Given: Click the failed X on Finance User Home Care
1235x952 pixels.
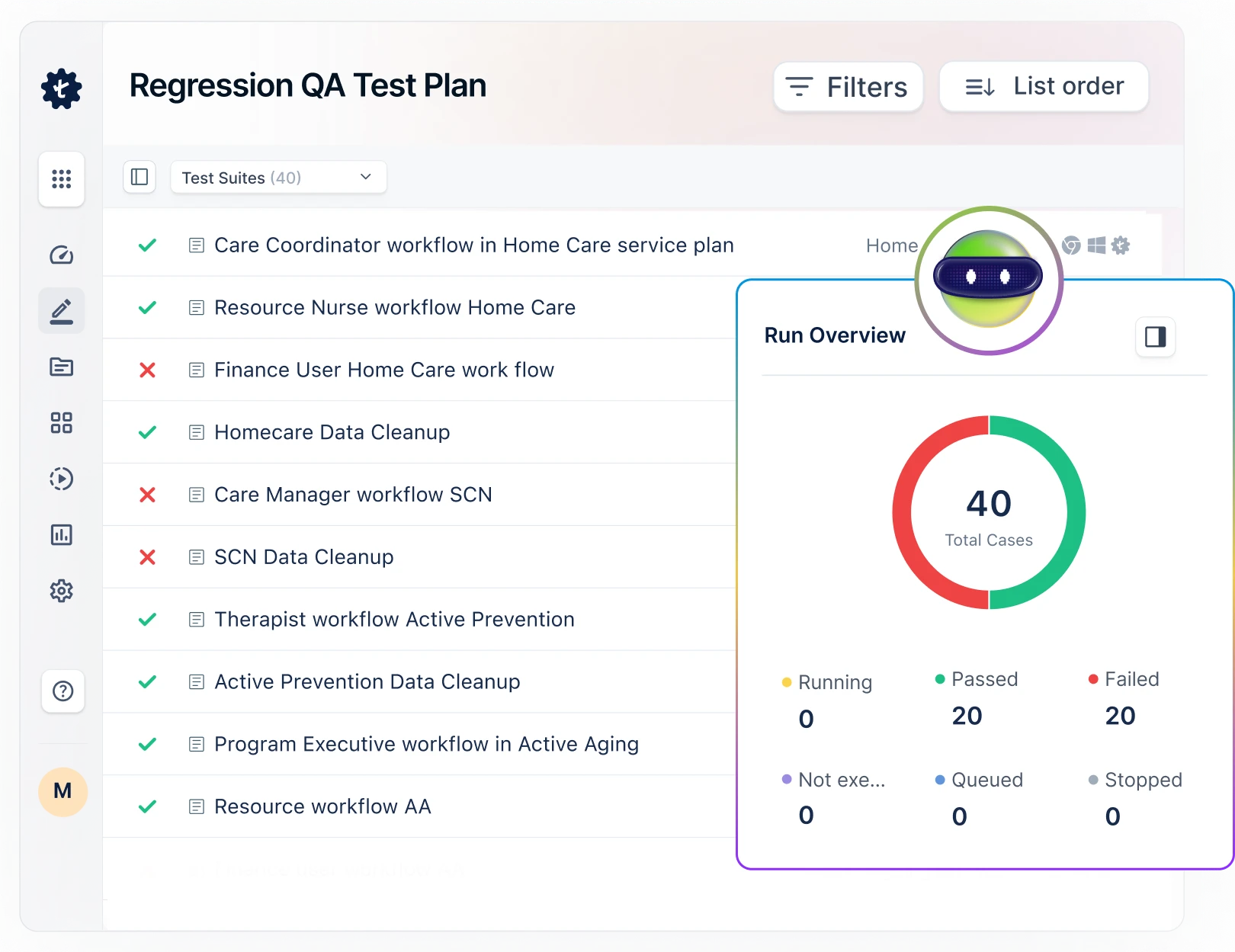Looking at the screenshot, I should click(147, 370).
